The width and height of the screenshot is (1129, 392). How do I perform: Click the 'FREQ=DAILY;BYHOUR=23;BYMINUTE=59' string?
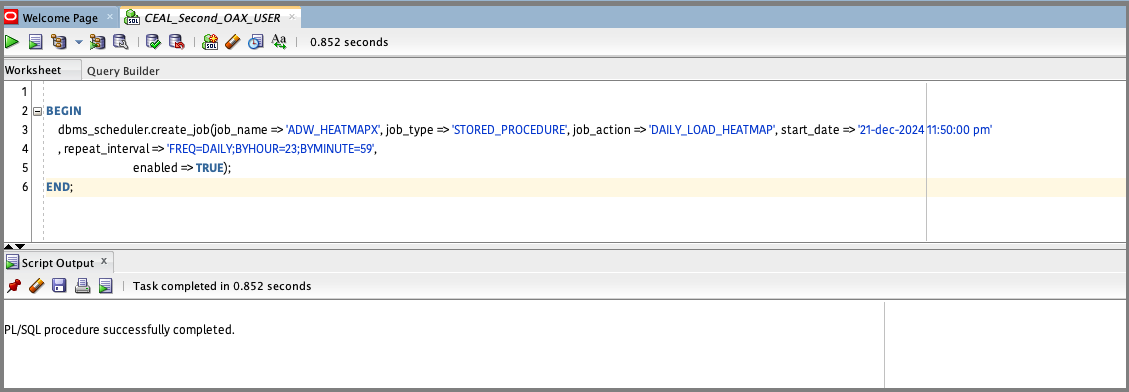[271, 149]
